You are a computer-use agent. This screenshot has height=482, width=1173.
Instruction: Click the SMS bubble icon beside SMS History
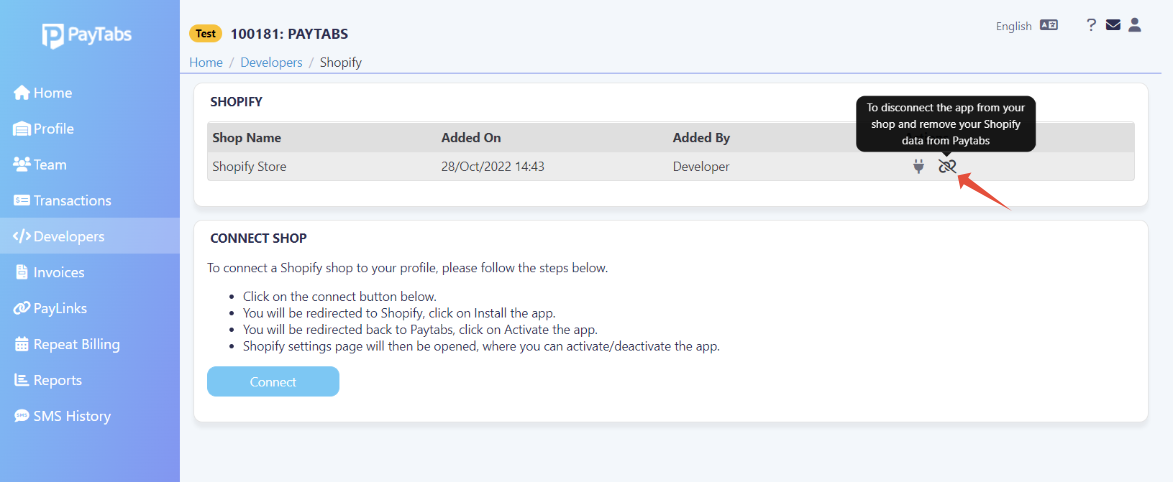pyautogui.click(x=22, y=416)
